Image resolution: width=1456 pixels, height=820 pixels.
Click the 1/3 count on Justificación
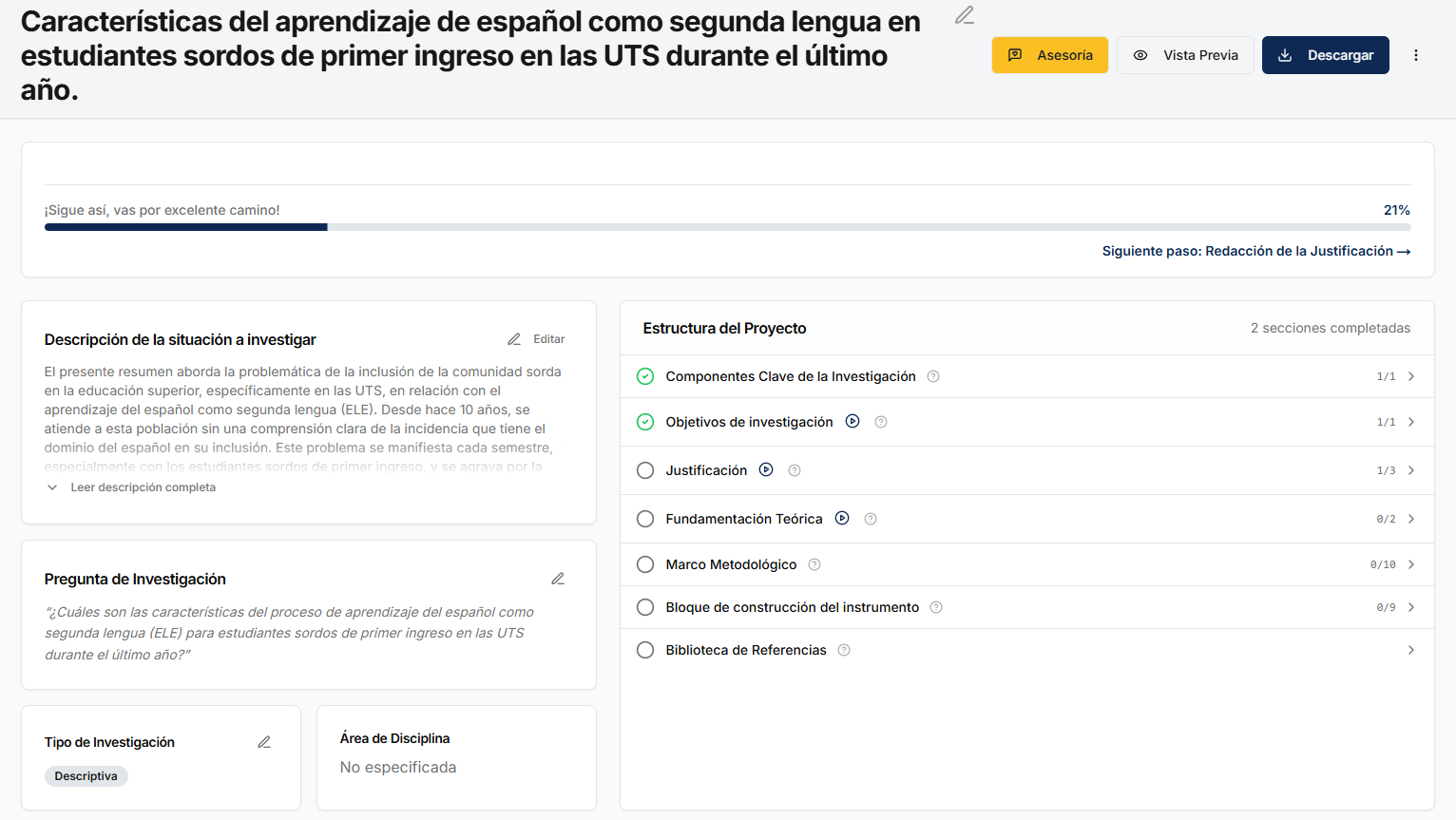click(x=1387, y=470)
